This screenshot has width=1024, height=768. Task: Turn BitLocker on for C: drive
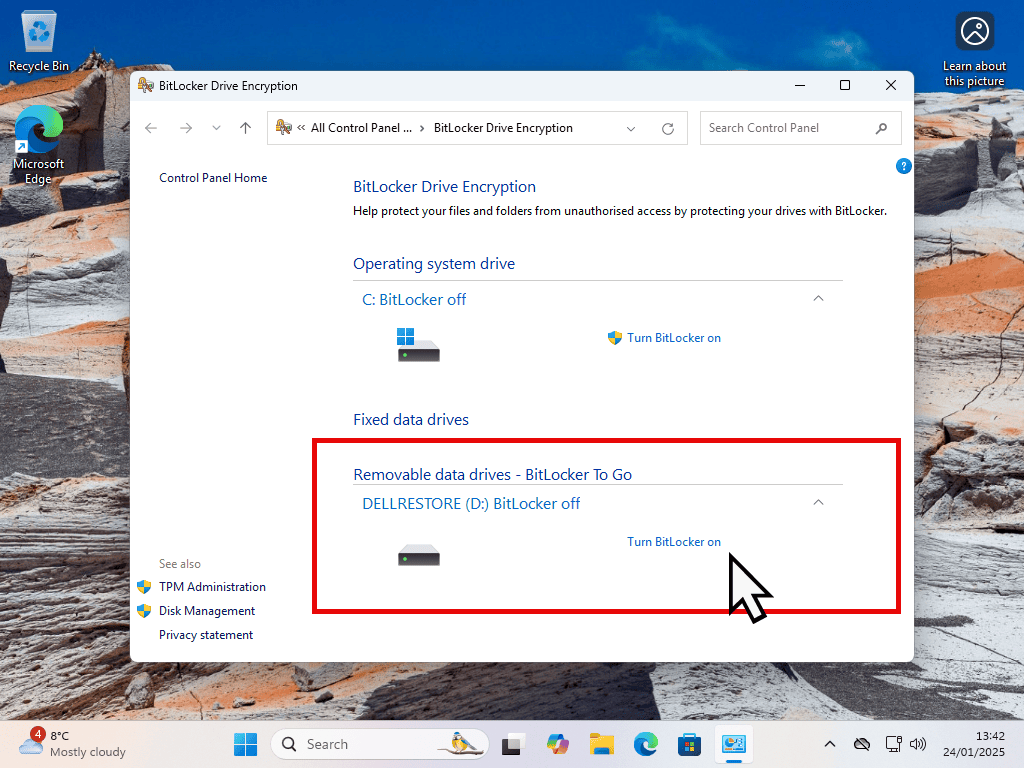(673, 338)
